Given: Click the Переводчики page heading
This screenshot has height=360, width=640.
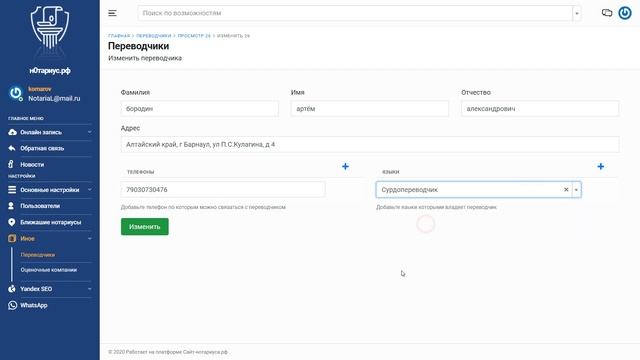Looking at the screenshot, I should [138, 46].
